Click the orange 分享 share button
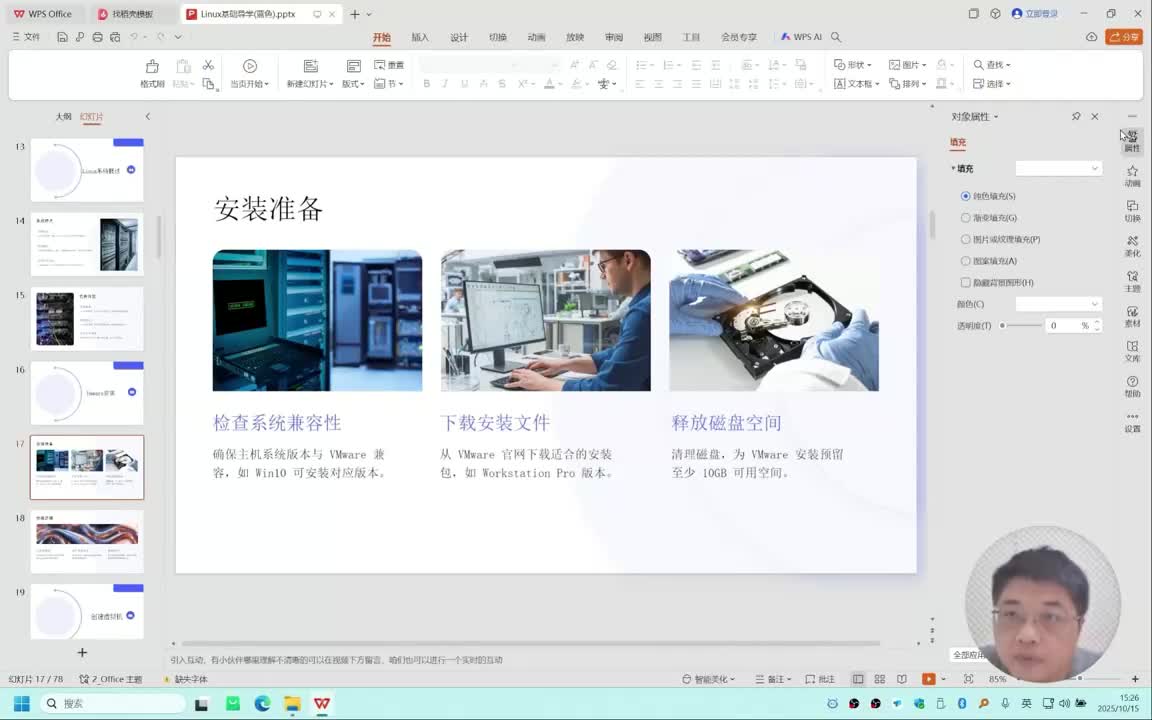 pos(1123,37)
